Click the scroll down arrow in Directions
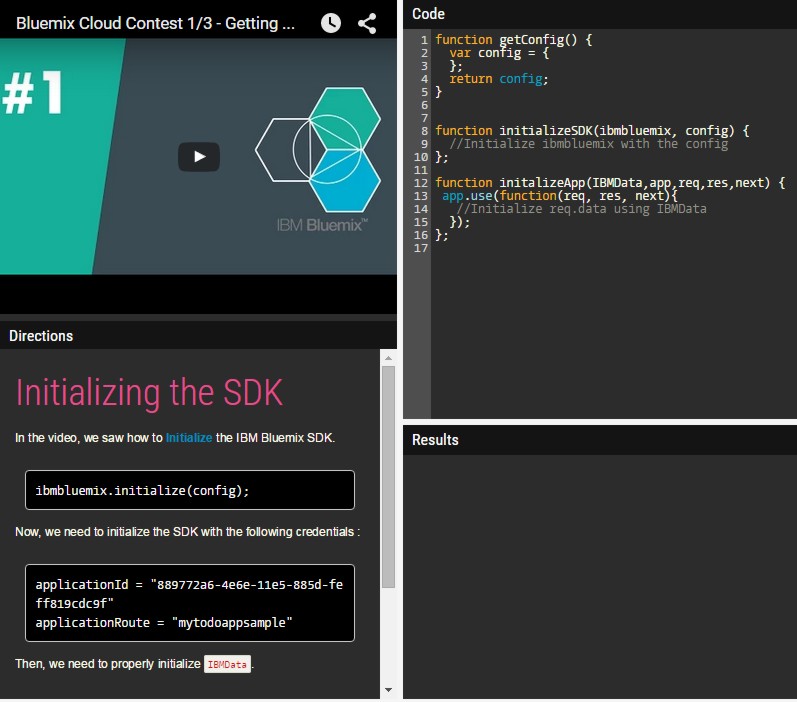Screen dimensions: 797x702 tap(388, 689)
